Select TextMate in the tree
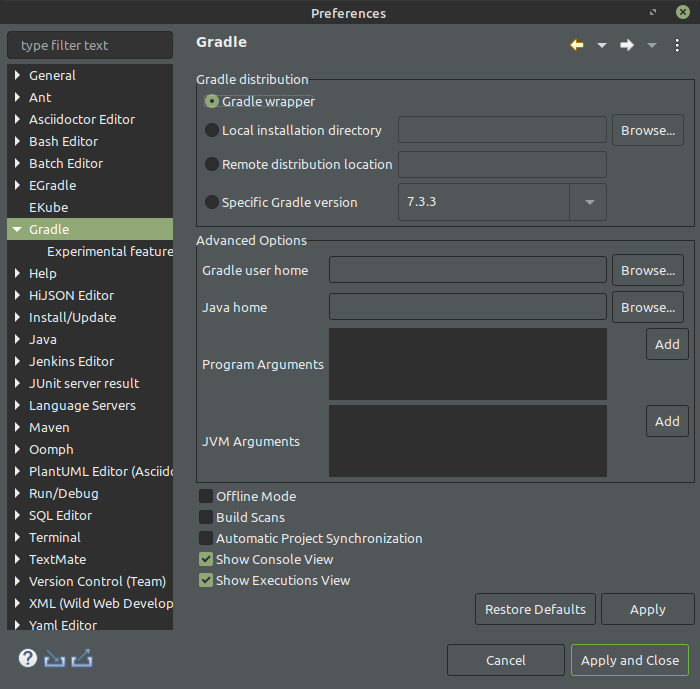The width and height of the screenshot is (700, 689). click(58, 560)
